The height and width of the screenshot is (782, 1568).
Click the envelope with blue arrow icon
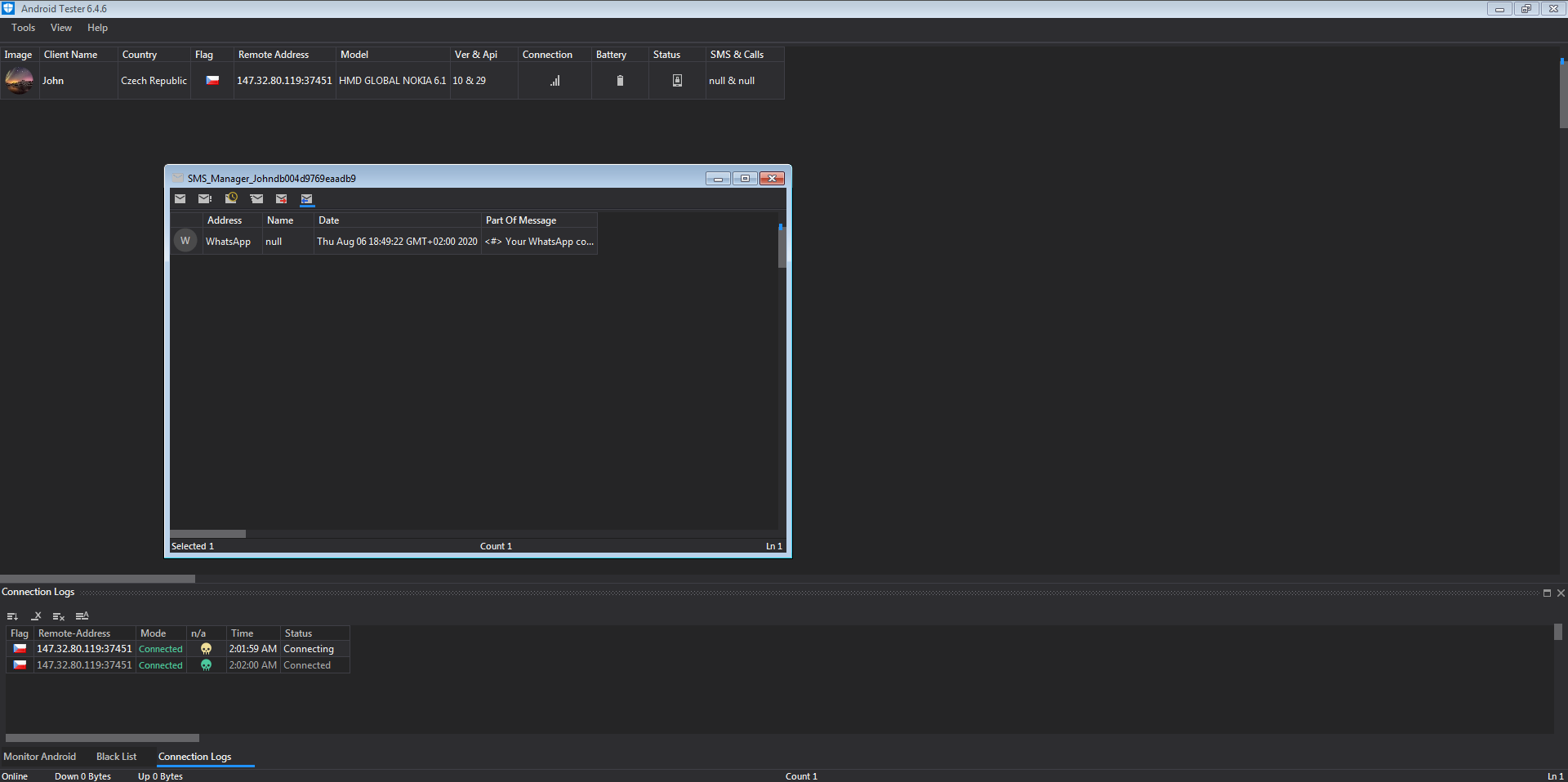coord(307,198)
